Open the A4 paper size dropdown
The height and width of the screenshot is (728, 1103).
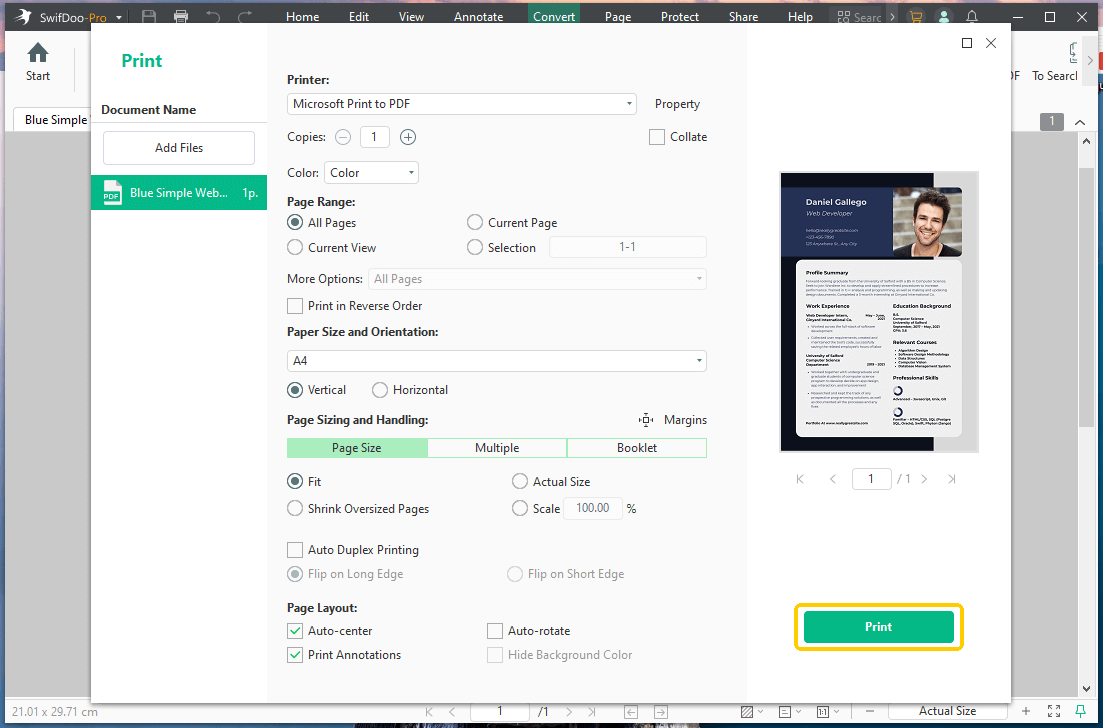[496, 362]
